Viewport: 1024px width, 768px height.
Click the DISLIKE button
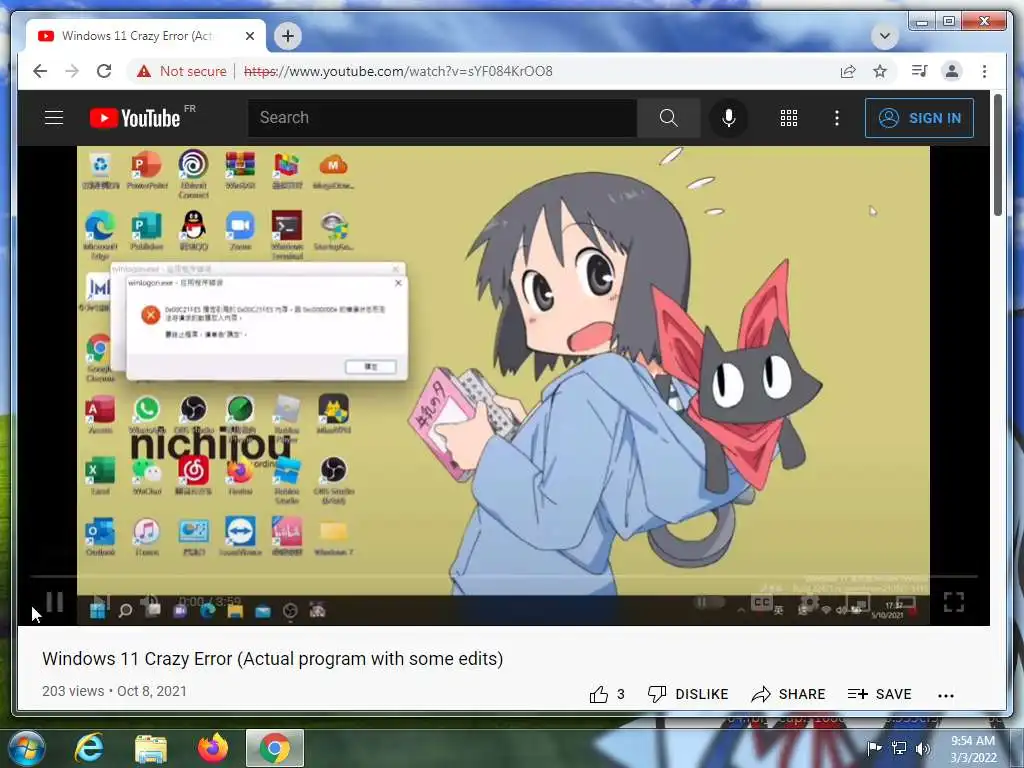click(688, 694)
